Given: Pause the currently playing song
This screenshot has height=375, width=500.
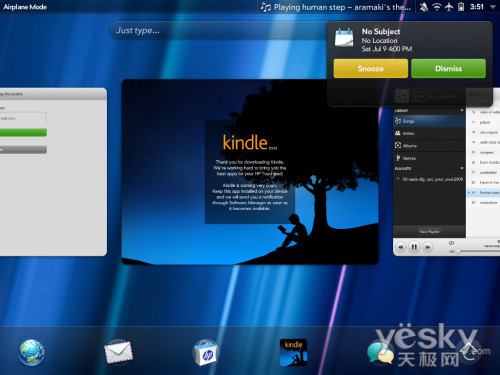Looking at the screenshot, I should 414,247.
